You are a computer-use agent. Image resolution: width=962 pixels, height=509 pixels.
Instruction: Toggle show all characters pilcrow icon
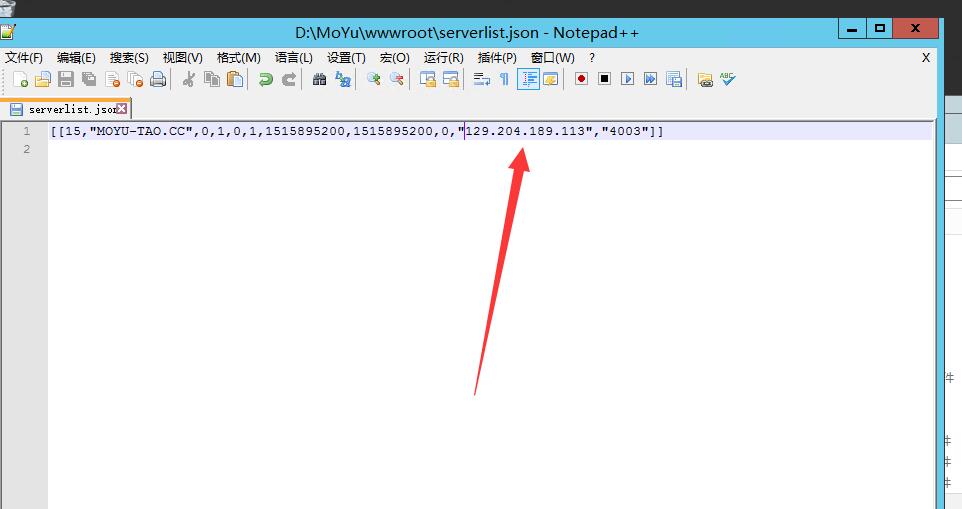(504, 79)
